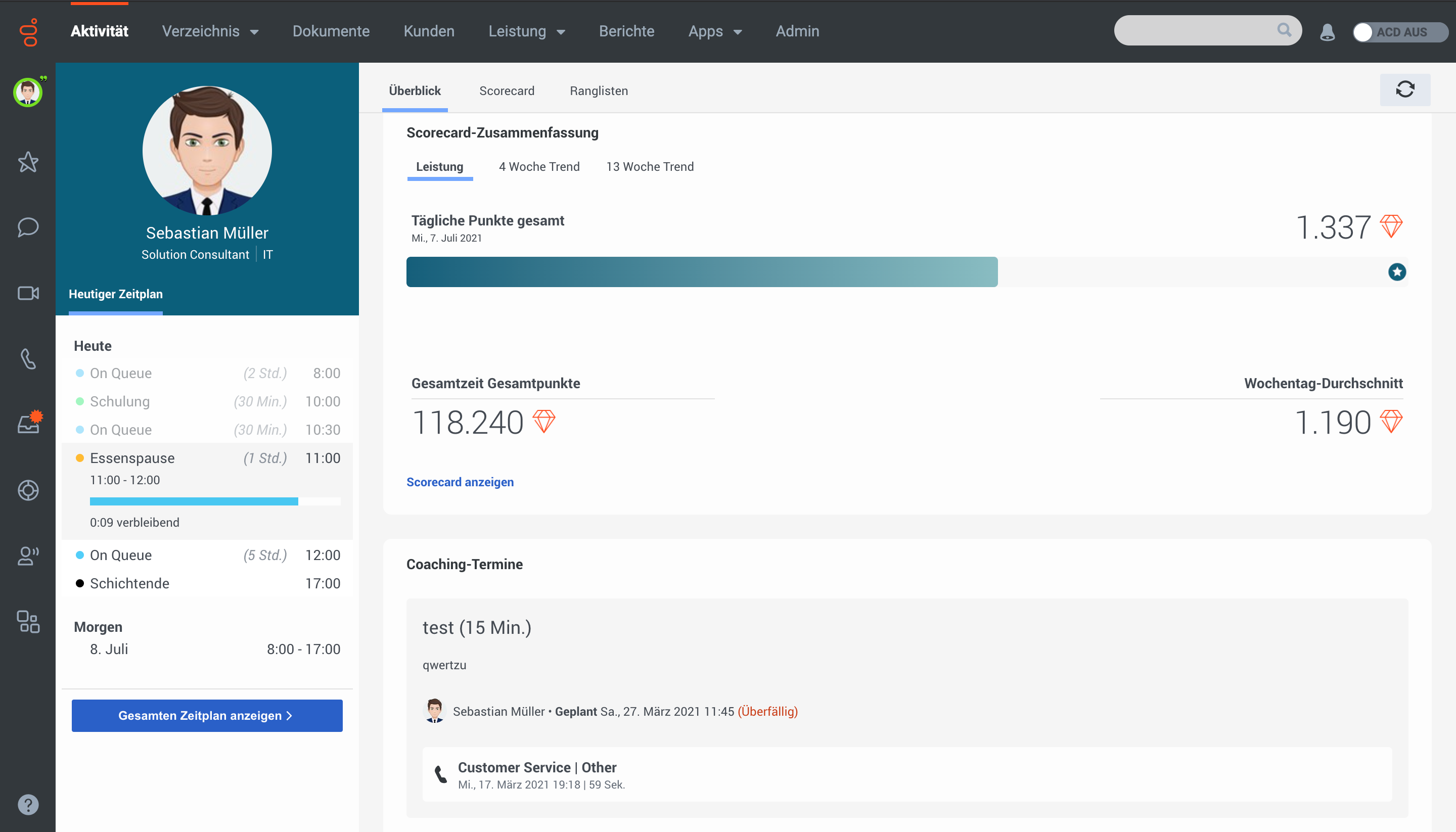Expand the Apps dropdown menu
Image resolution: width=1456 pixels, height=832 pixels.
point(715,31)
